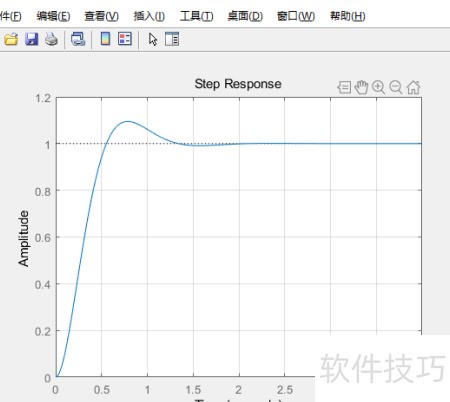
Task: Click the 0.4 y-axis tick label
Action: click(x=43, y=285)
